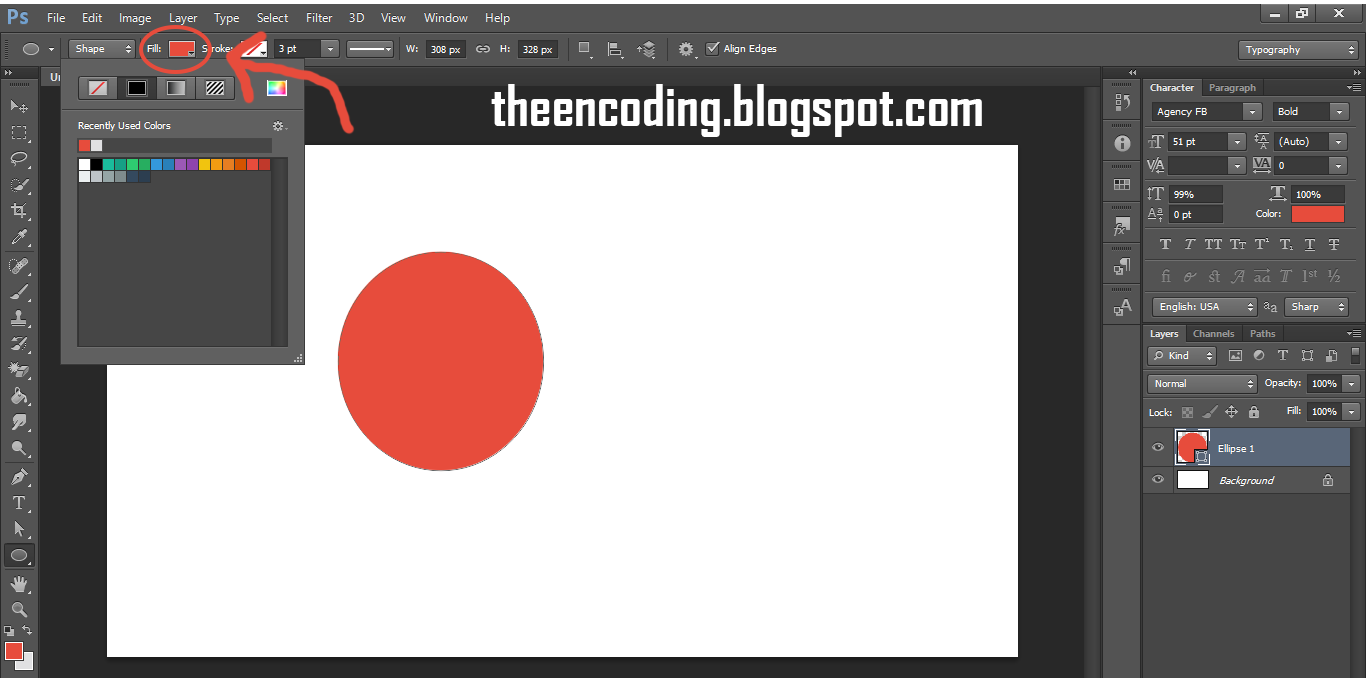This screenshot has width=1366, height=678.
Task: Open the Paragraph Styles panel icon
Action: pyautogui.click(x=1122, y=266)
